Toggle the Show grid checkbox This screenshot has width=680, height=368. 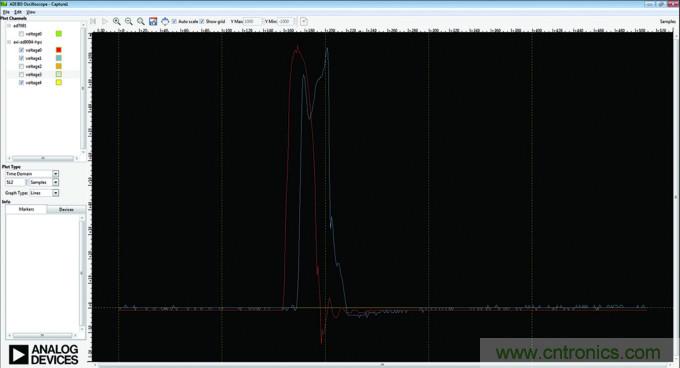pyautogui.click(x=202, y=21)
